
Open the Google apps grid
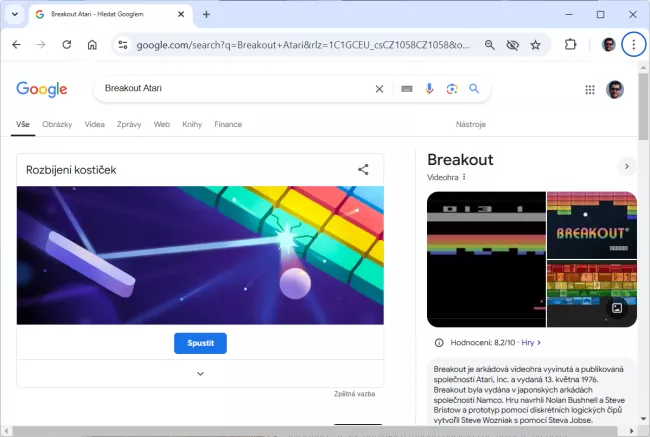(x=590, y=90)
